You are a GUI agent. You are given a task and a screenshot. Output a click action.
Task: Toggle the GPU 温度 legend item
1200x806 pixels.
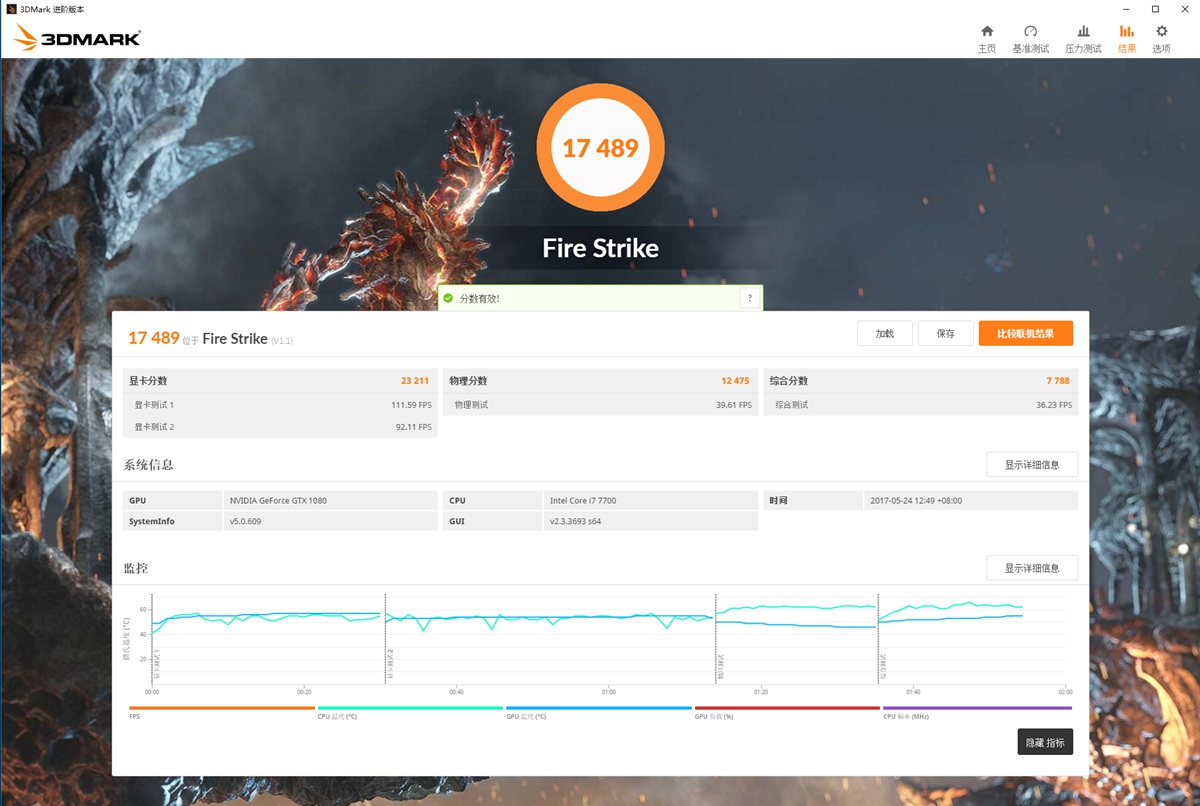[x=599, y=712]
